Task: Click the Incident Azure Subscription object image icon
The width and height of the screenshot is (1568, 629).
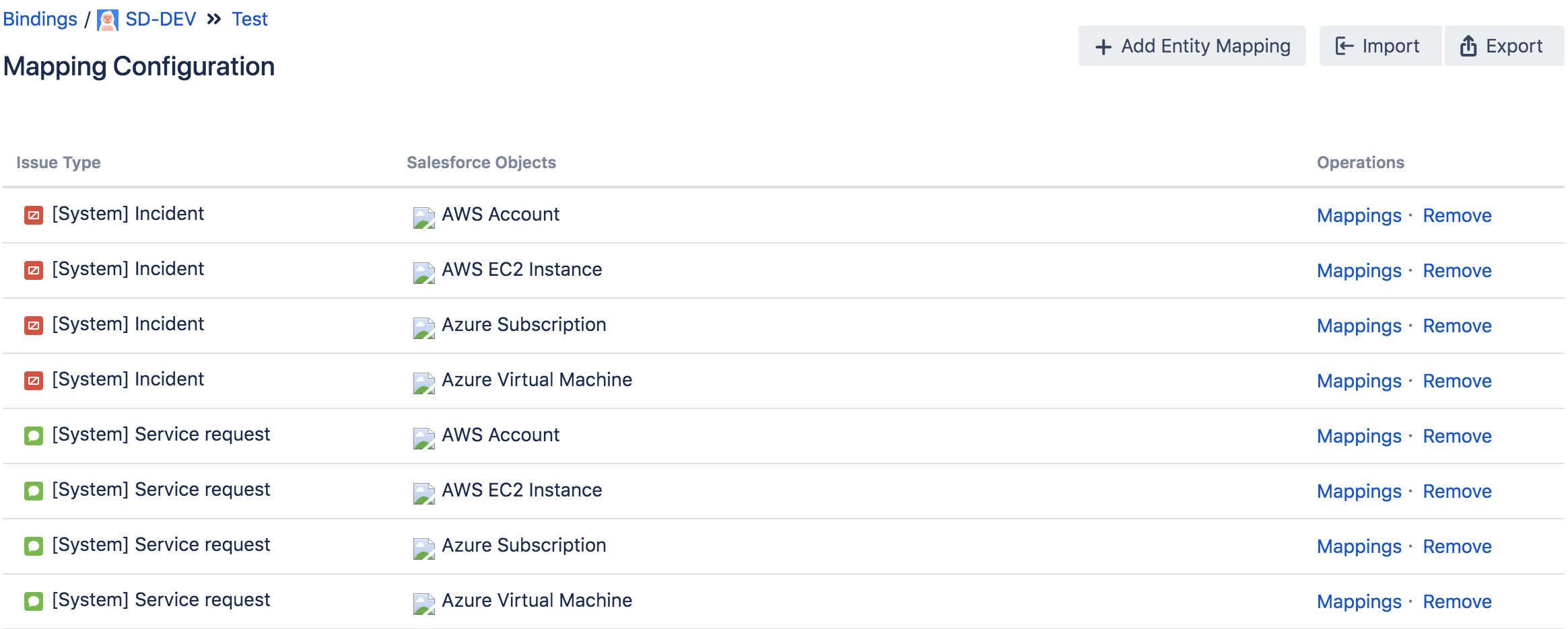Action: coord(424,328)
